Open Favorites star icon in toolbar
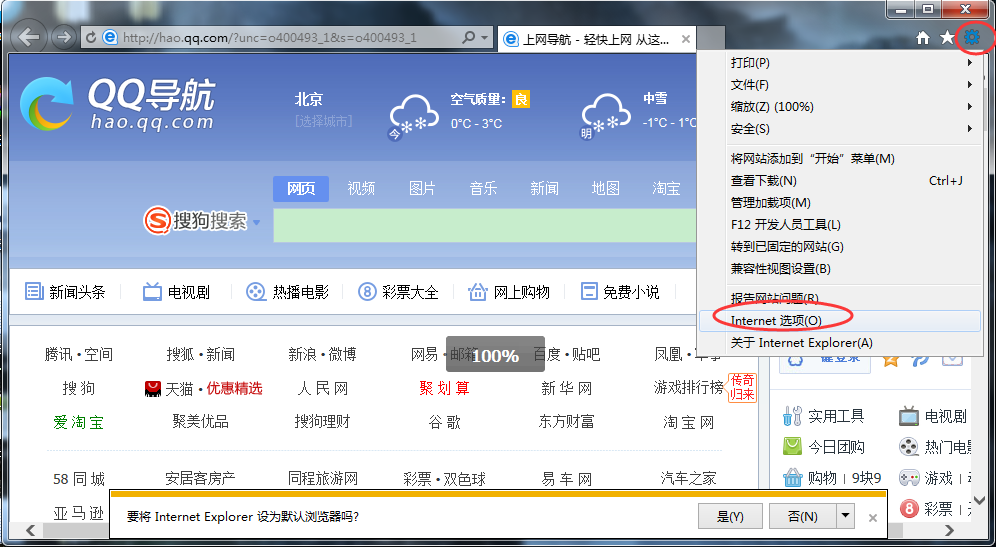The width and height of the screenshot is (996, 547). click(x=947, y=38)
